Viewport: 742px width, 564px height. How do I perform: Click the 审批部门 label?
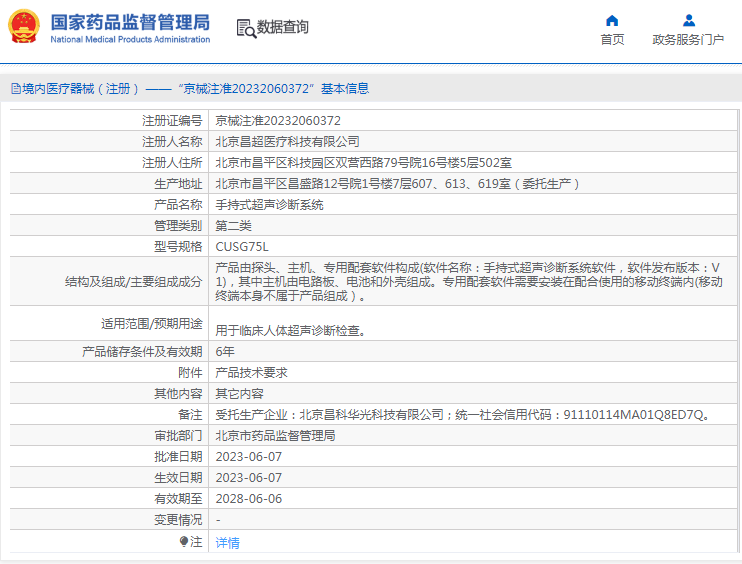pyautogui.click(x=178, y=435)
